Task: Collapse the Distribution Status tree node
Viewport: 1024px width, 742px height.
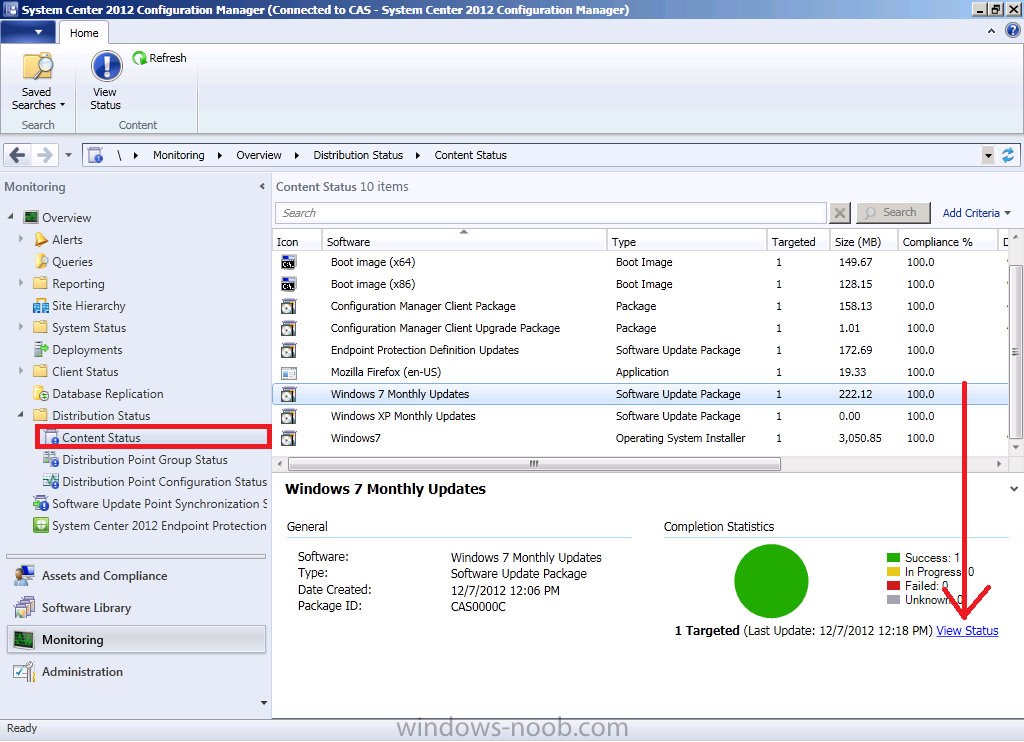Action: pos(21,415)
